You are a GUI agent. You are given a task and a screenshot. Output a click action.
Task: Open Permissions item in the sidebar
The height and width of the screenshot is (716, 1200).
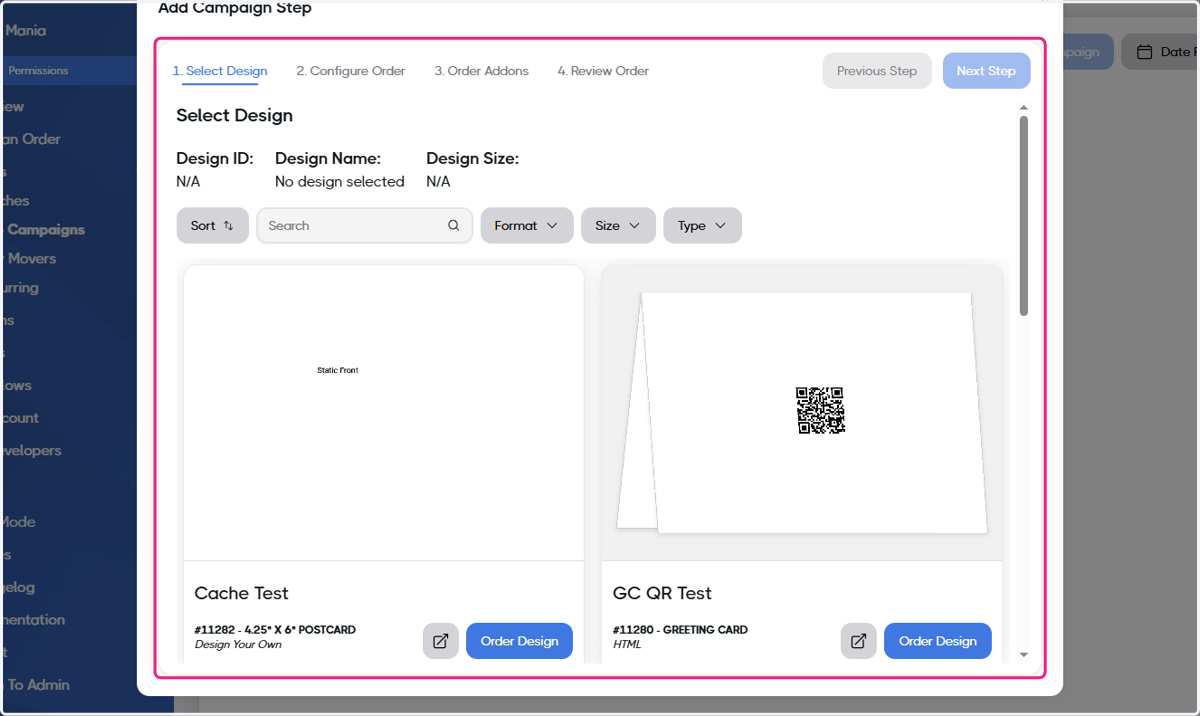pyautogui.click(x=38, y=71)
